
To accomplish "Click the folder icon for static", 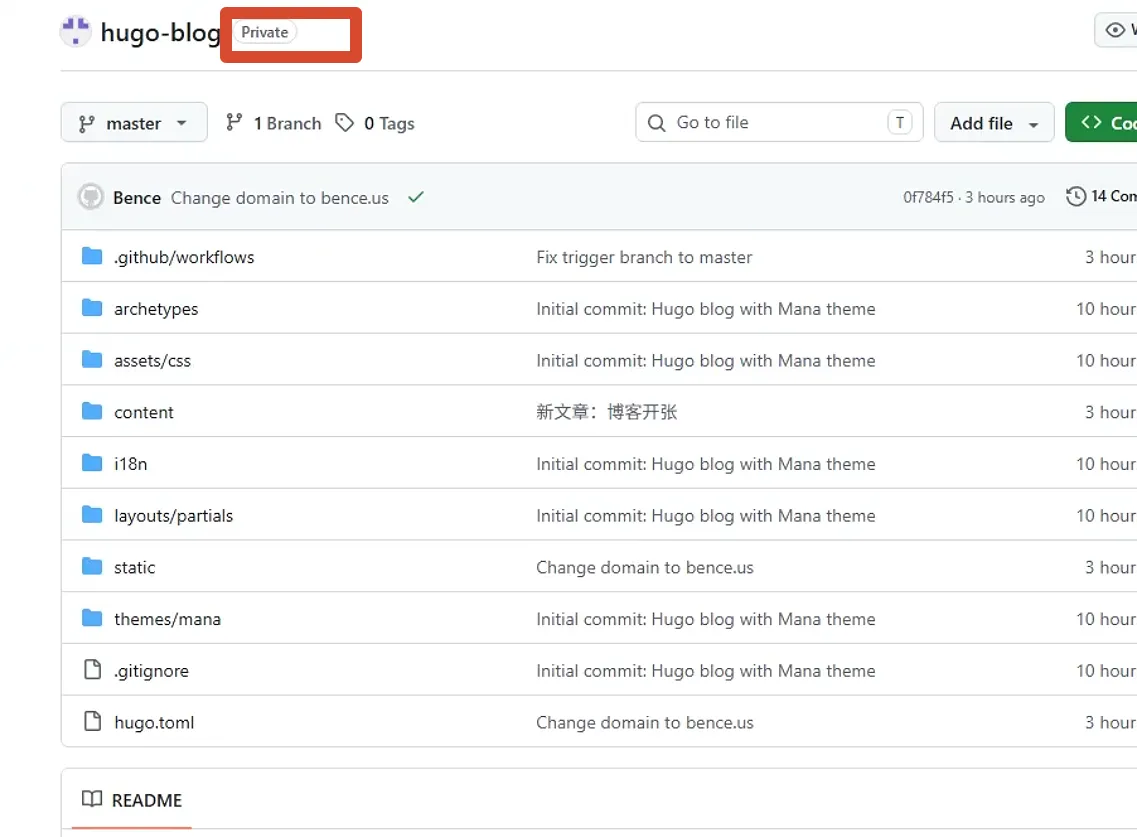I will (92, 566).
